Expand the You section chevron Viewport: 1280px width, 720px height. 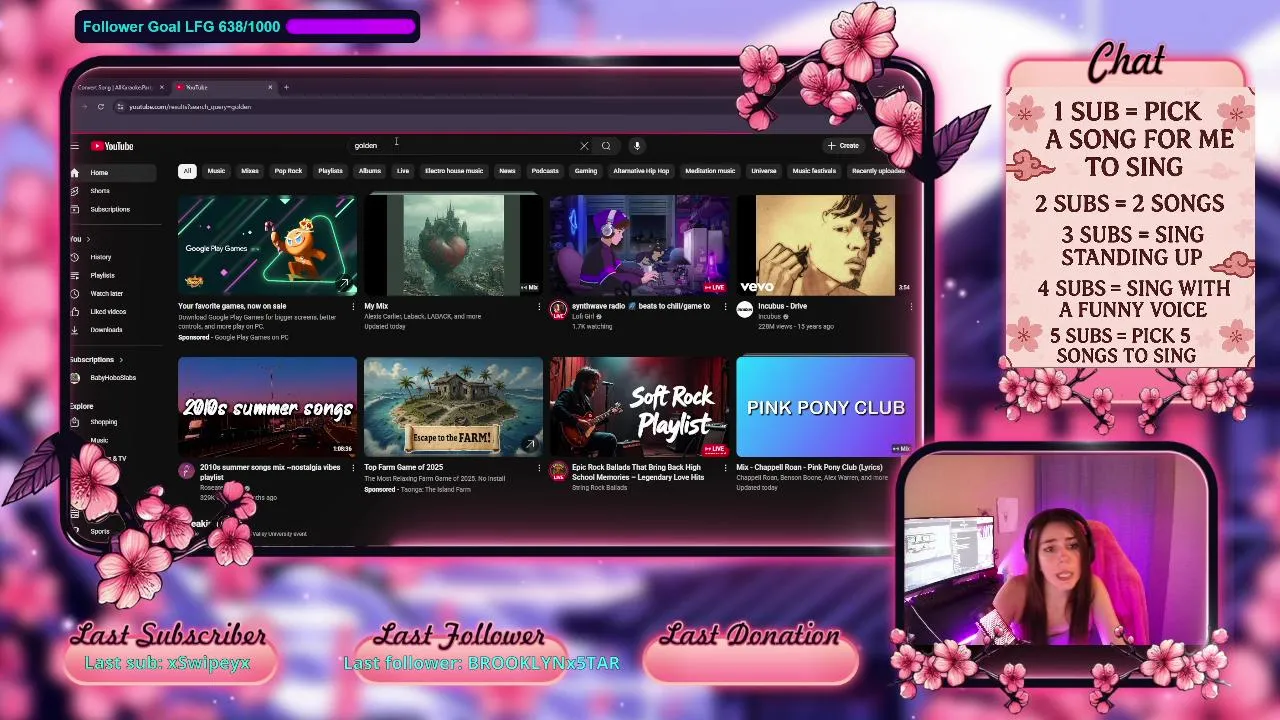(x=88, y=239)
